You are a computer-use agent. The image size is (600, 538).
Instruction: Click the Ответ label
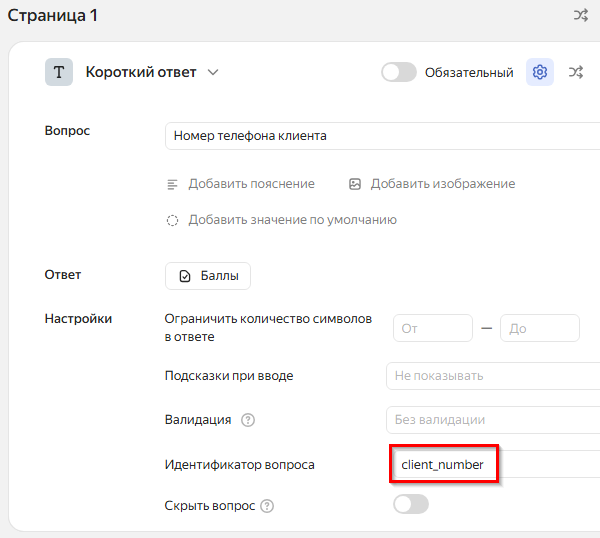coord(63,275)
